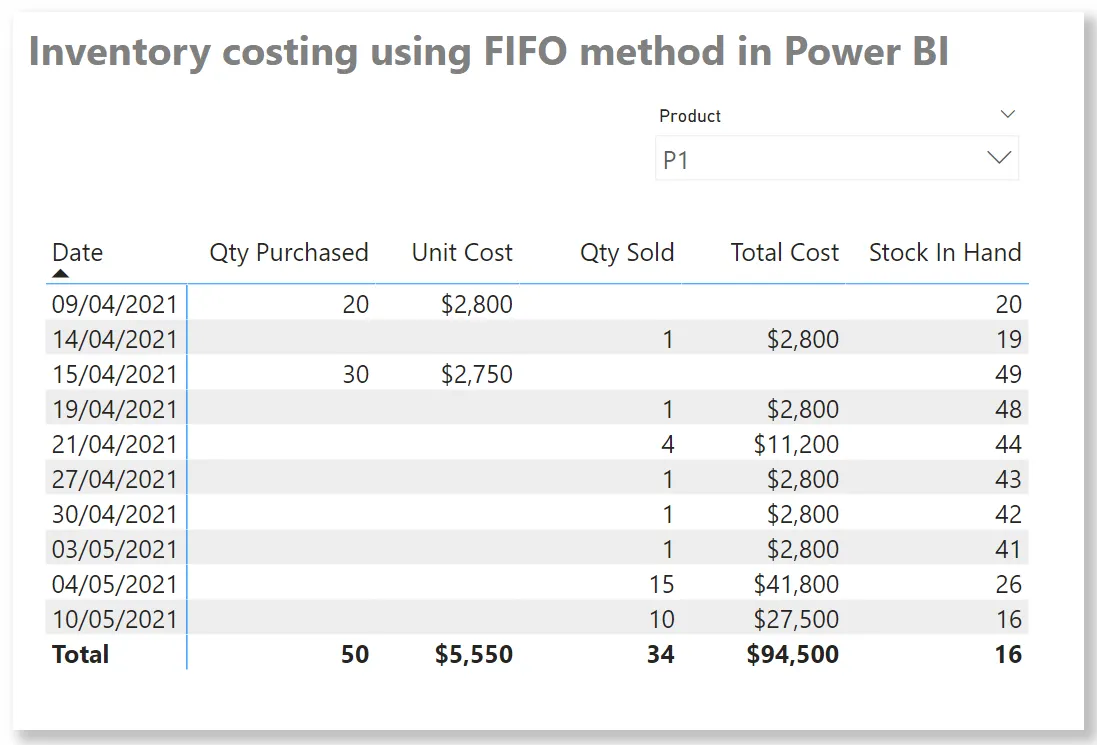Select date cell 30/04/2021
Viewport: 1097px width, 745px height.
pos(115,514)
